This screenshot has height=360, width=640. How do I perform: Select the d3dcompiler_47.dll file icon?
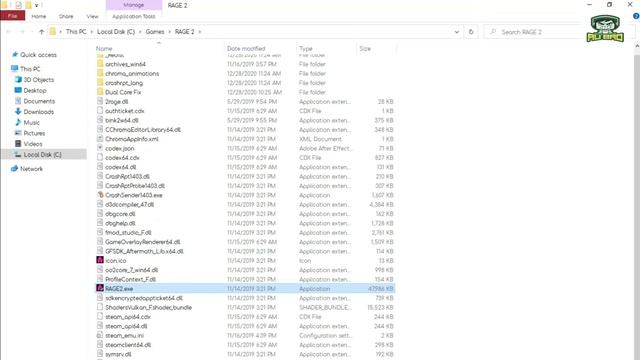(100, 204)
